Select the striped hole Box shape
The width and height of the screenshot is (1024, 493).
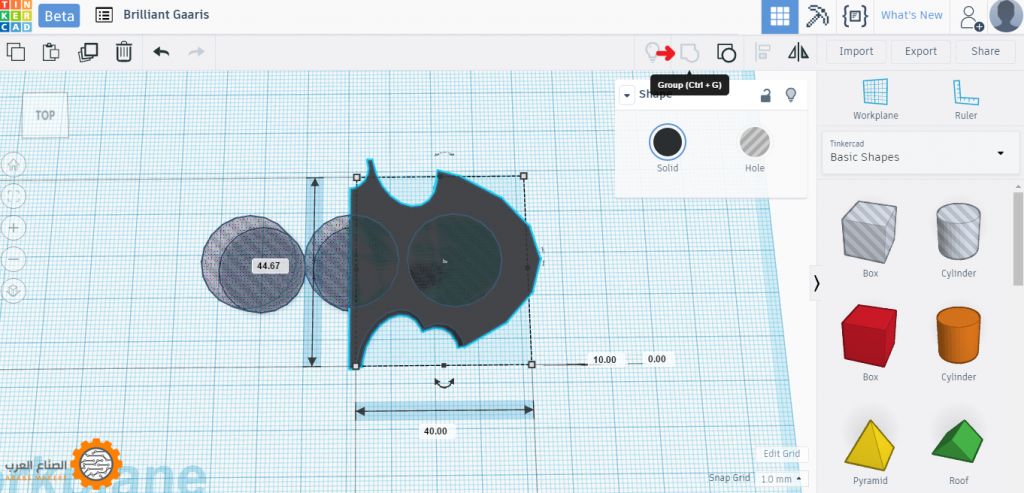870,232
